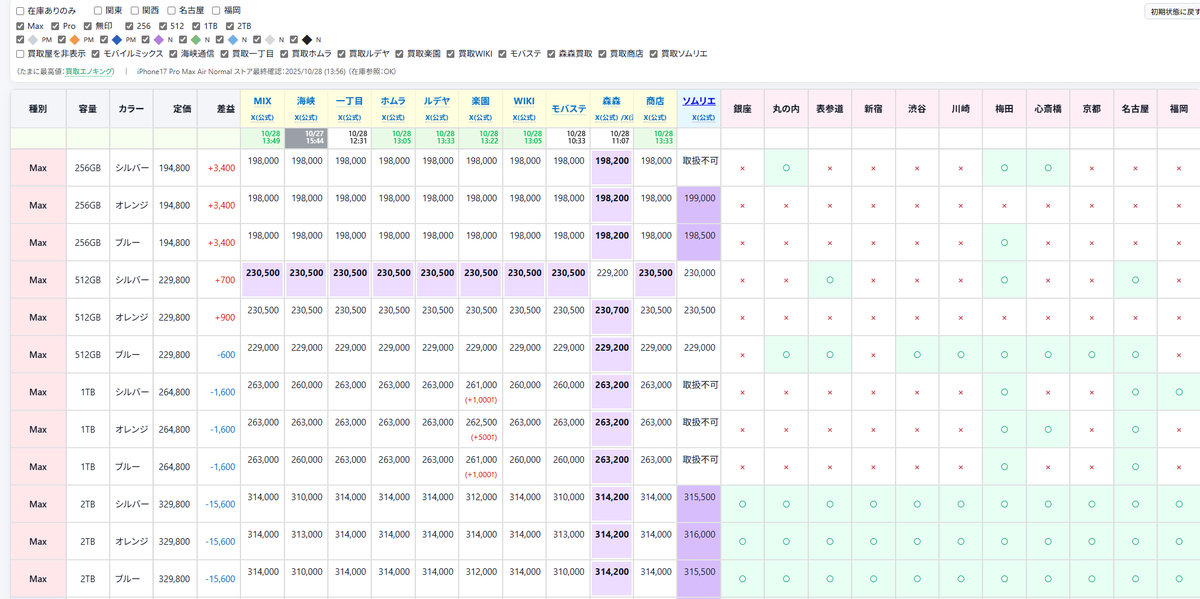
Task: Uncheck the 海峡通信 shop filter
Action: point(173,54)
